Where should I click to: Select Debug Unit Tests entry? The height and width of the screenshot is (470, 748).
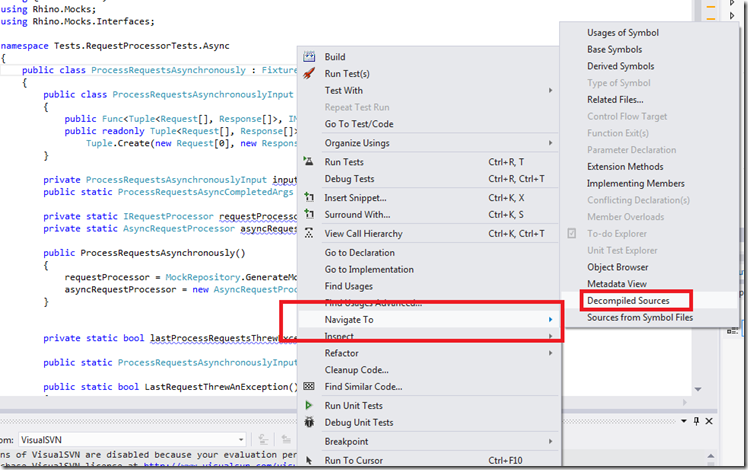point(359,422)
